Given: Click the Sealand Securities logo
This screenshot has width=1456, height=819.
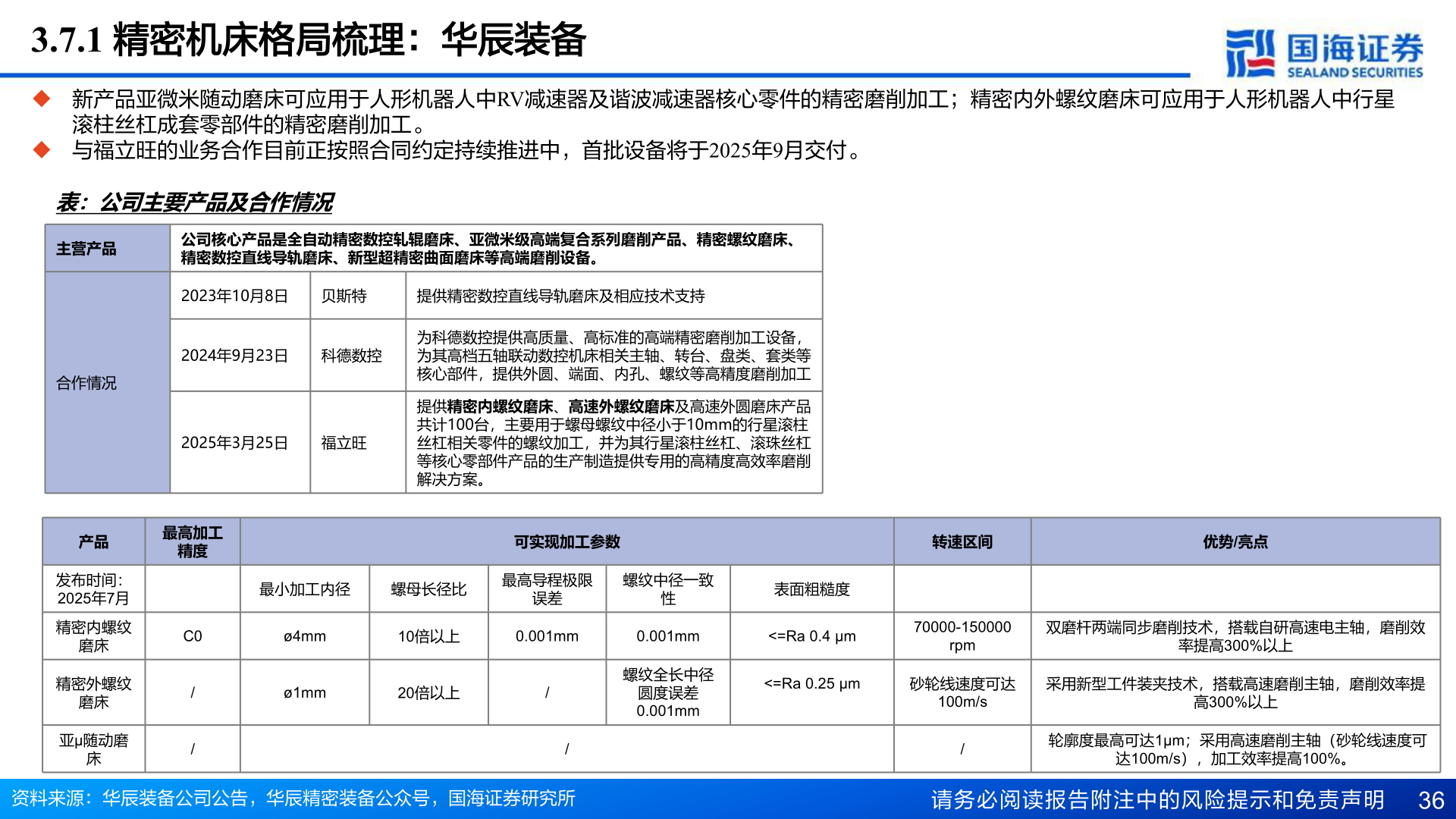Looking at the screenshot, I should (1324, 54).
